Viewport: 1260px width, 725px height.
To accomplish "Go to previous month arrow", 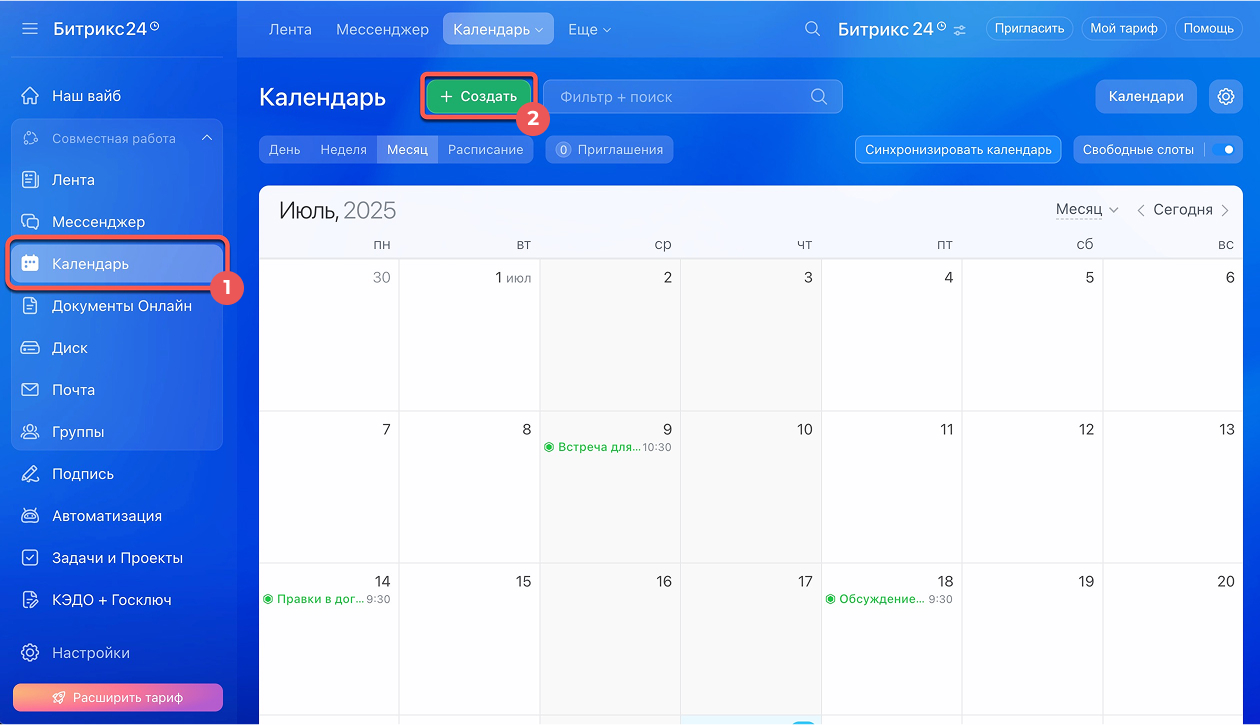I will (x=1141, y=210).
